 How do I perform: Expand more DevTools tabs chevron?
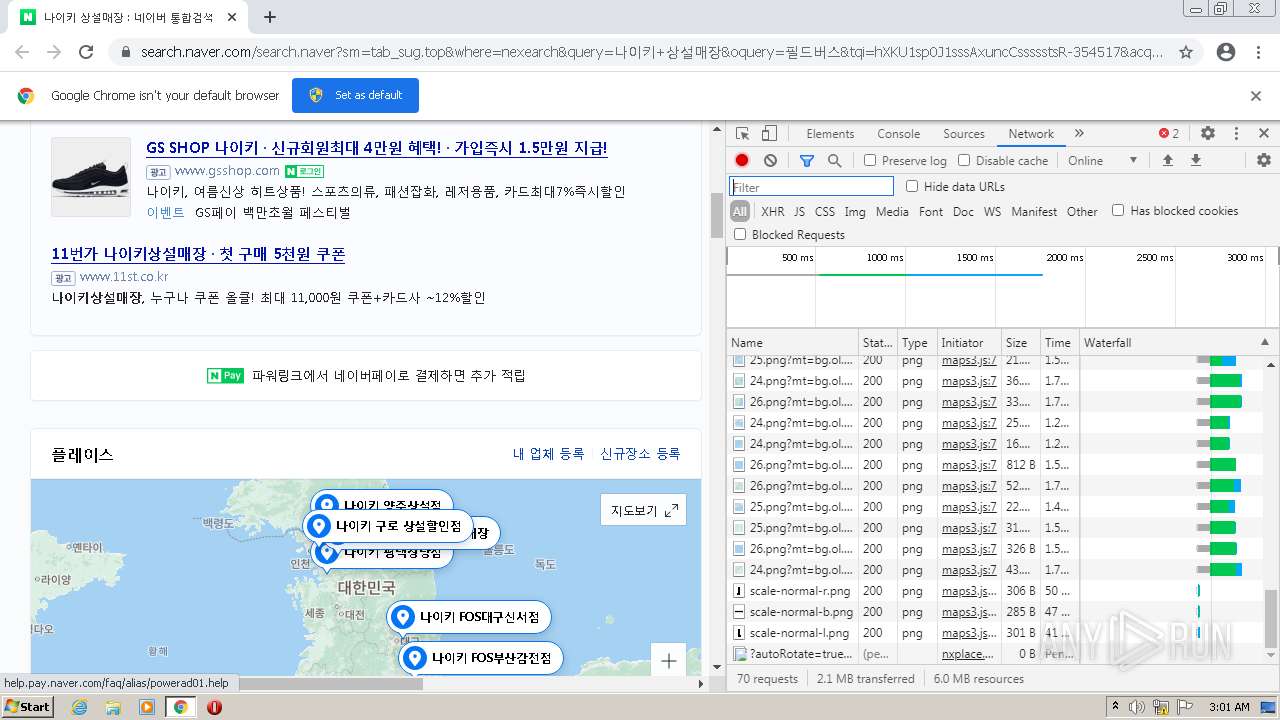point(1079,133)
